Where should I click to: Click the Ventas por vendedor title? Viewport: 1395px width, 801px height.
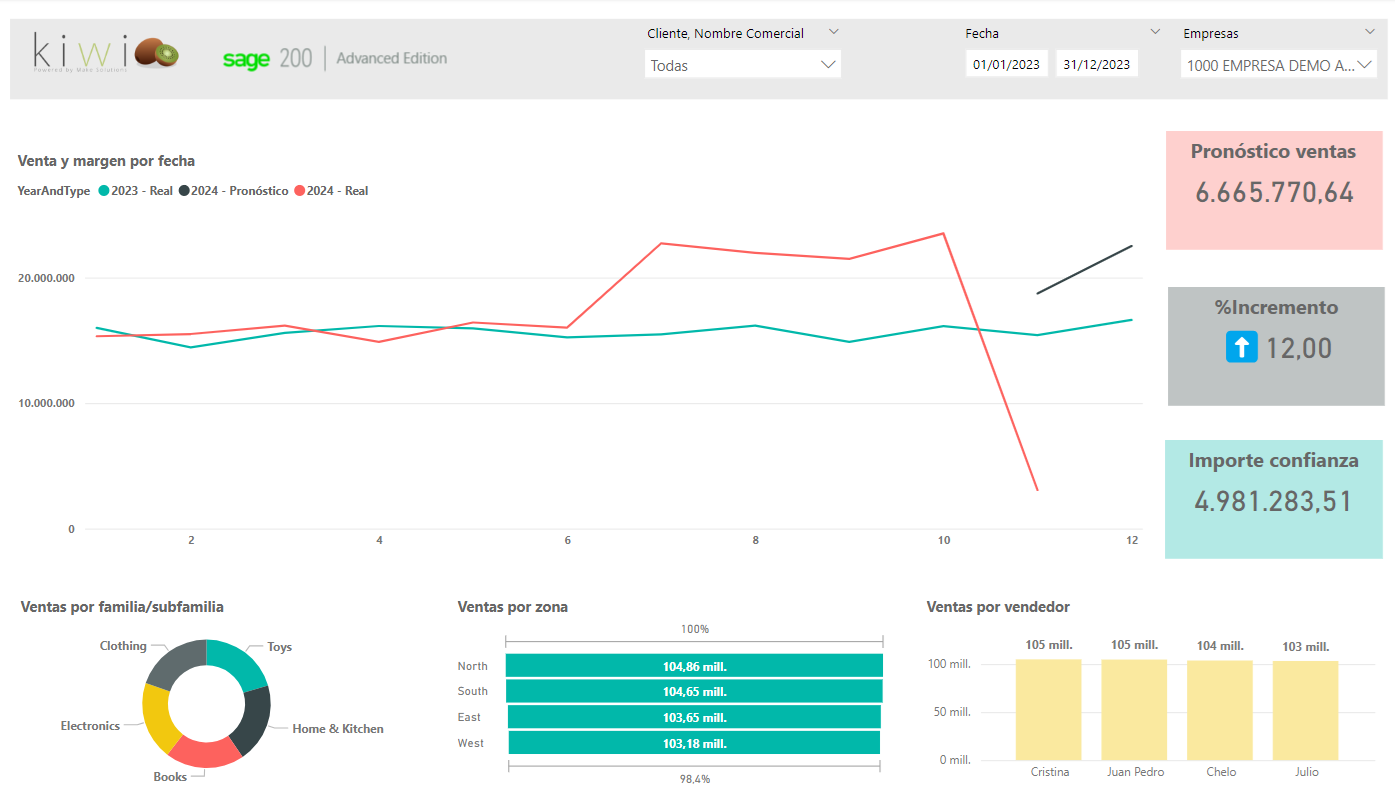coord(998,607)
